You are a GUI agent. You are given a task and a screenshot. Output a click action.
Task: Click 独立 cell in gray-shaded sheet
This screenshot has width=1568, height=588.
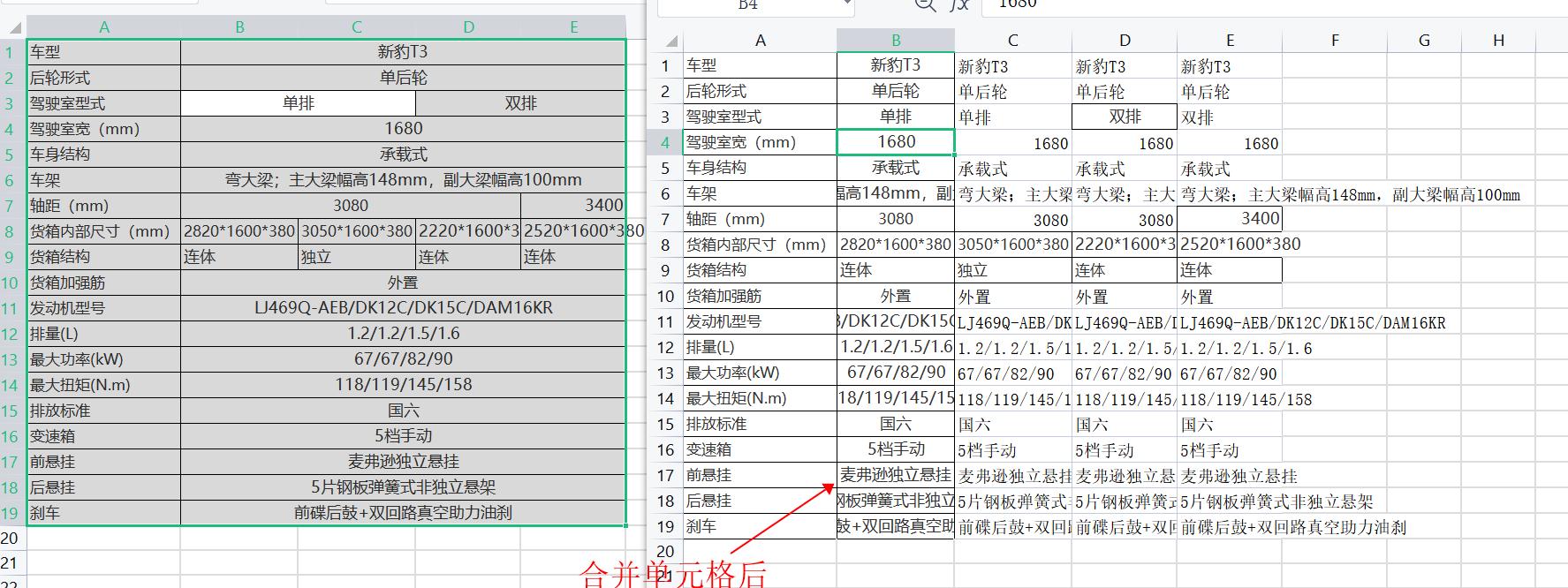357,257
